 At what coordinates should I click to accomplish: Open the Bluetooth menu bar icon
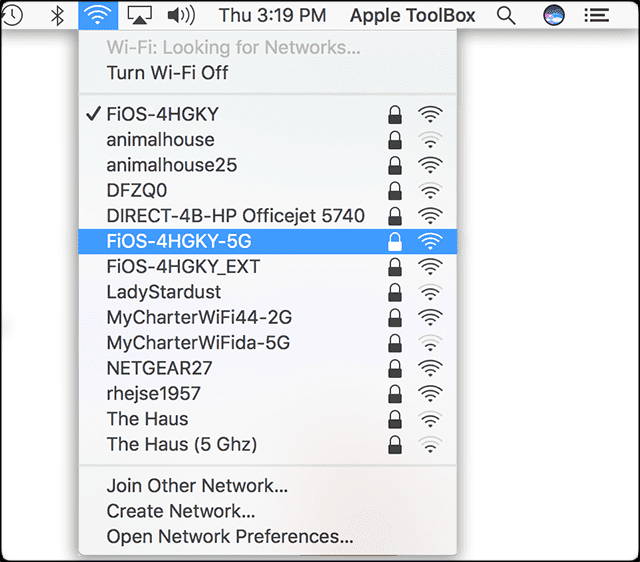pos(57,16)
